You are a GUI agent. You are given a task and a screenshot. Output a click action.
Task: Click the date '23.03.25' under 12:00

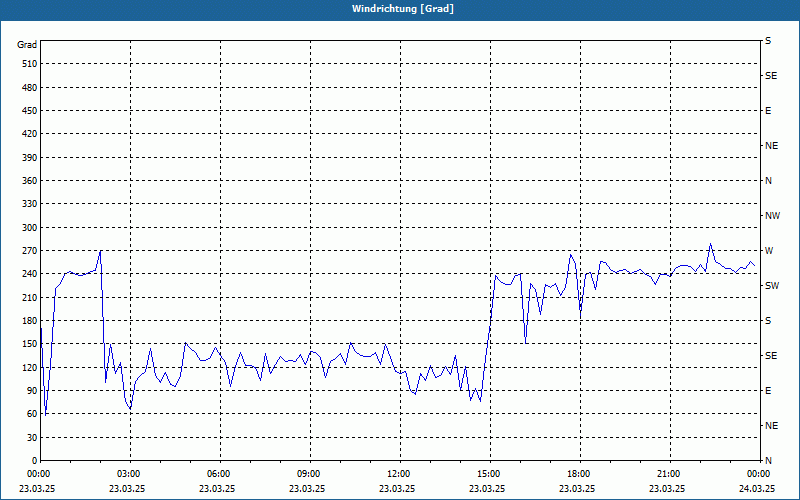(397, 489)
